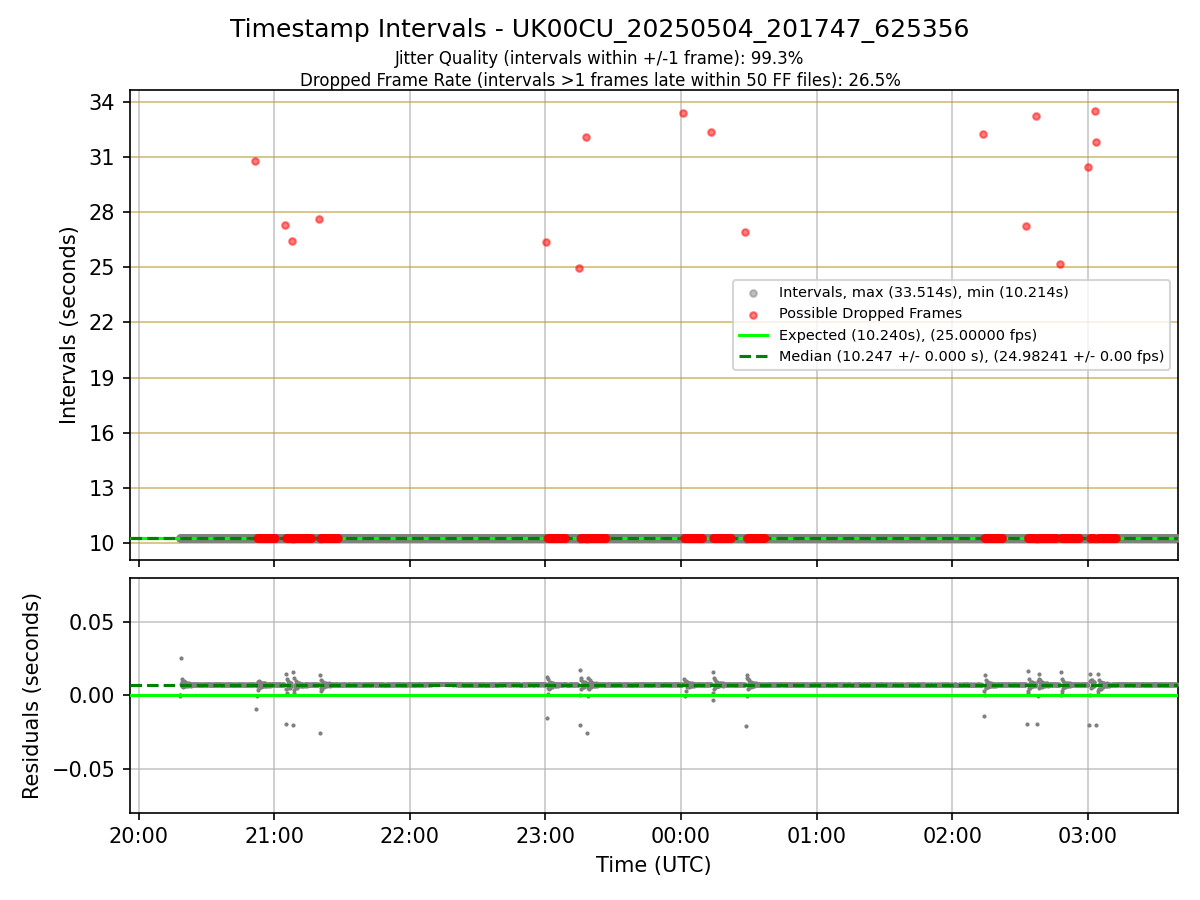Click the '20:00' time tick label

[138, 835]
